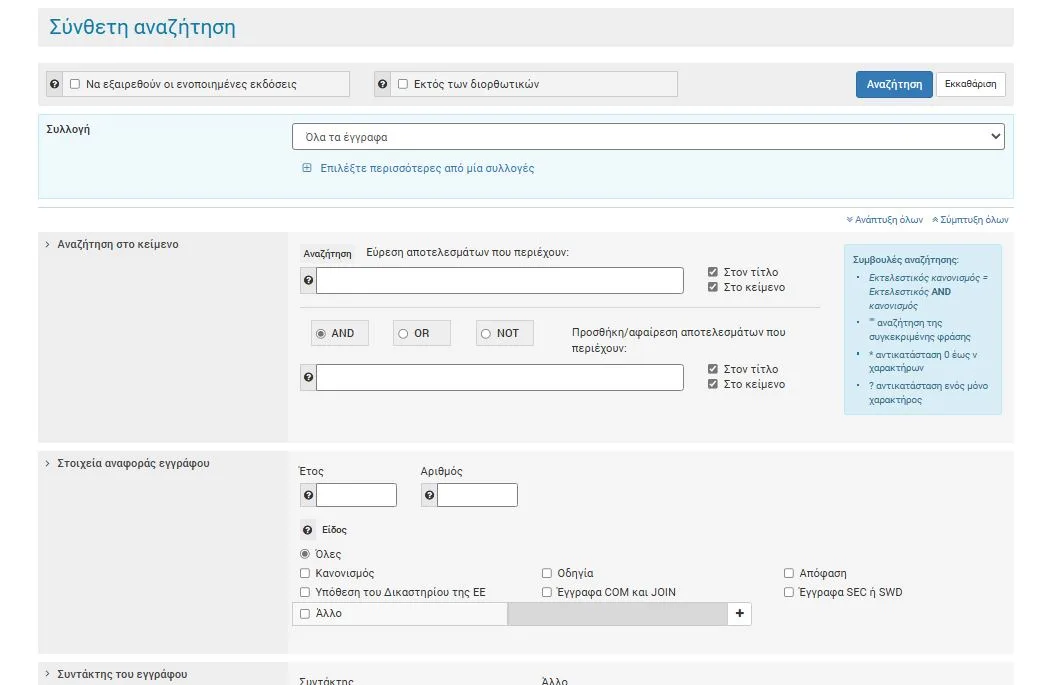Click Σύμπτυξη όλων to collapse all sections

click(x=970, y=220)
